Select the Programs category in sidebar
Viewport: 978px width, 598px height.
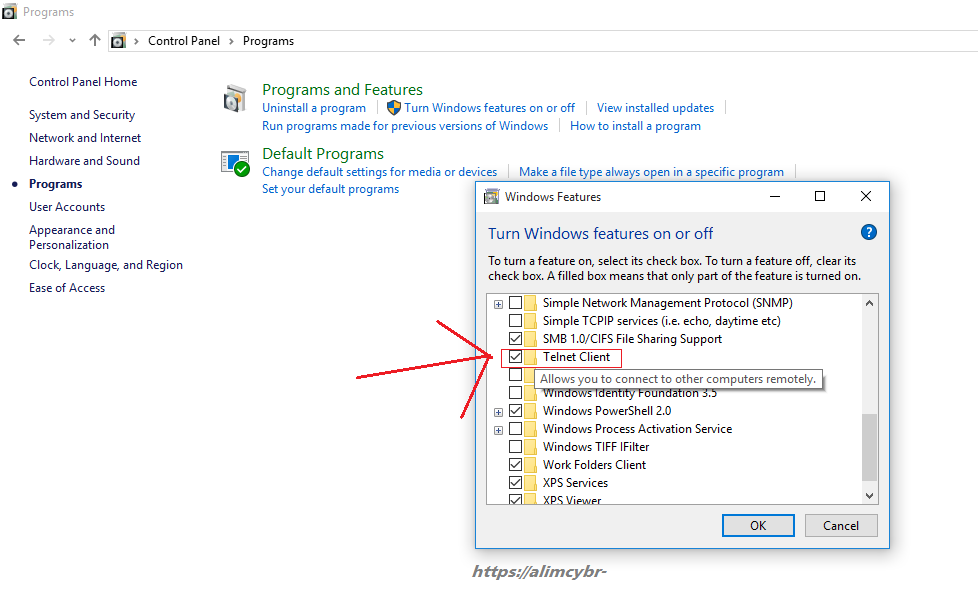[56, 184]
